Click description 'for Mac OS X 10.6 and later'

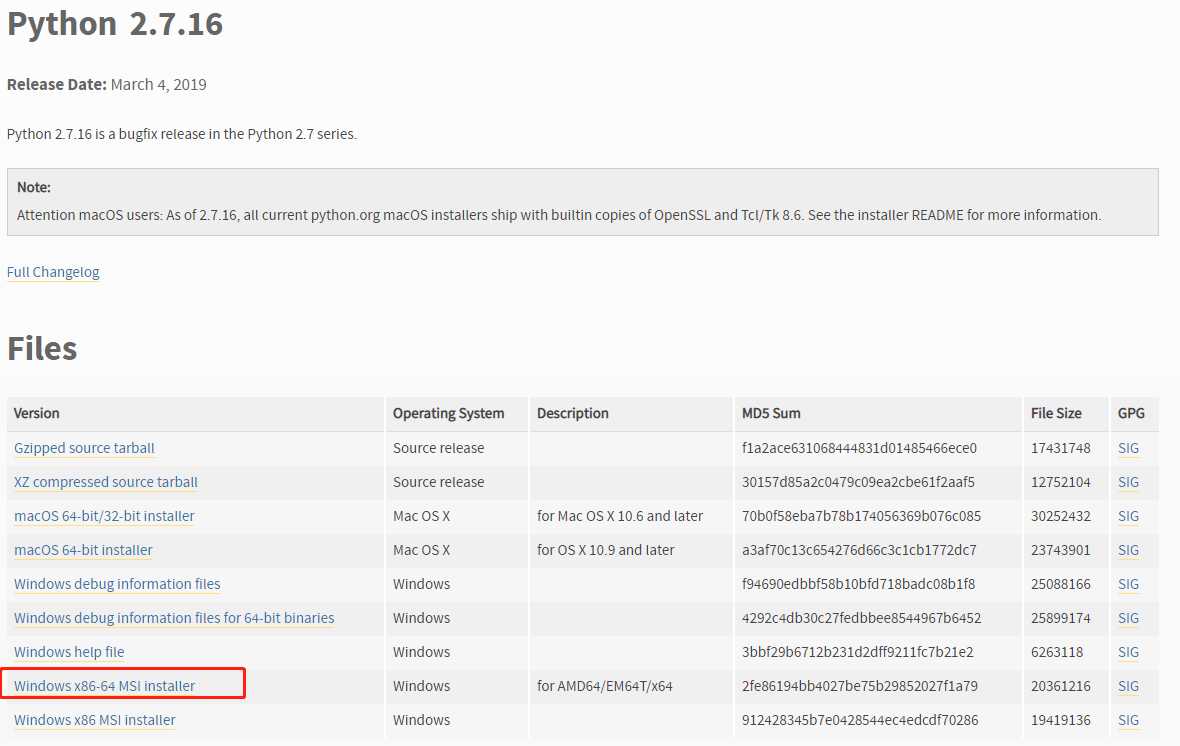(620, 516)
